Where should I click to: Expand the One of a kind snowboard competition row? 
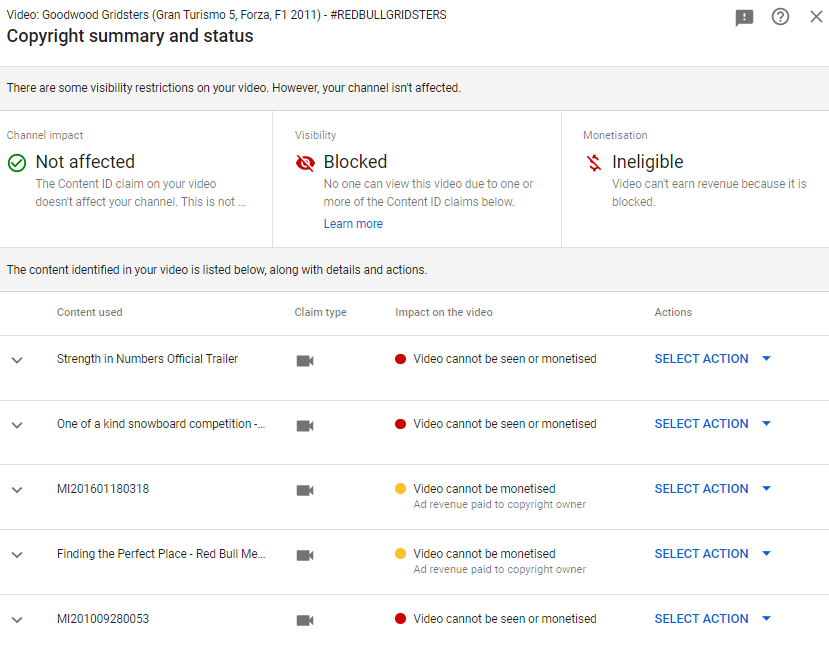coord(17,425)
